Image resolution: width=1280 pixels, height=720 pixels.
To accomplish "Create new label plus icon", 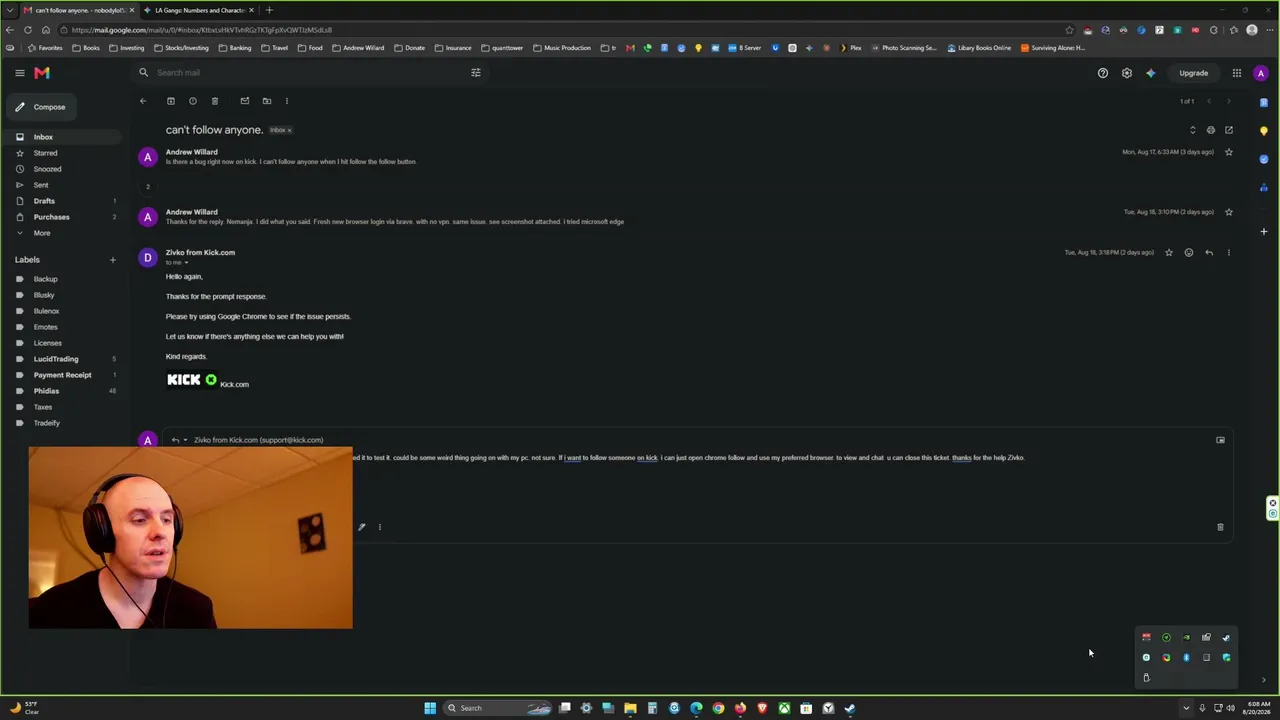I will [112, 260].
